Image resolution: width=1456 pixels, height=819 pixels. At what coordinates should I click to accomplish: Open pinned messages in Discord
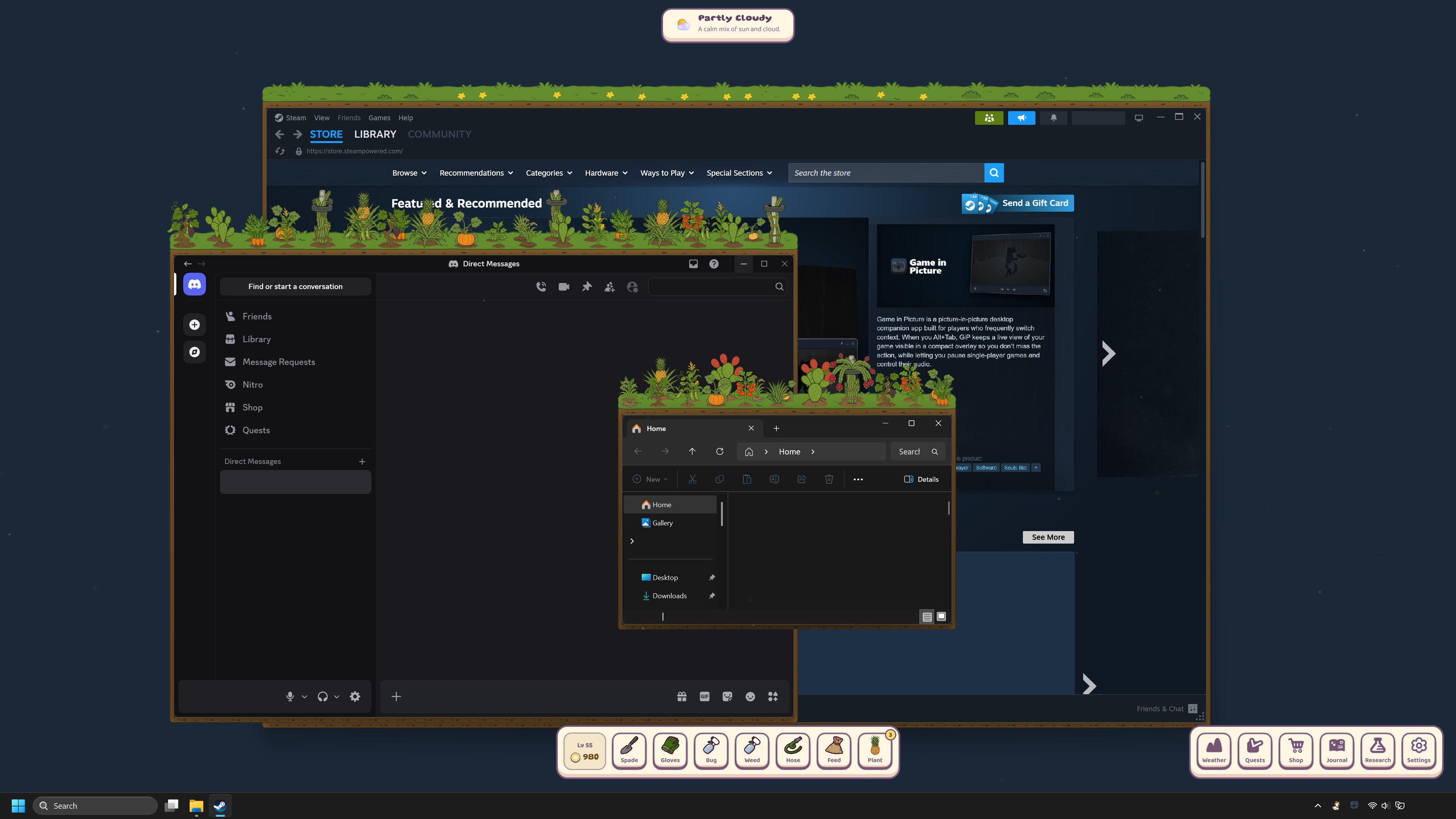(x=587, y=286)
